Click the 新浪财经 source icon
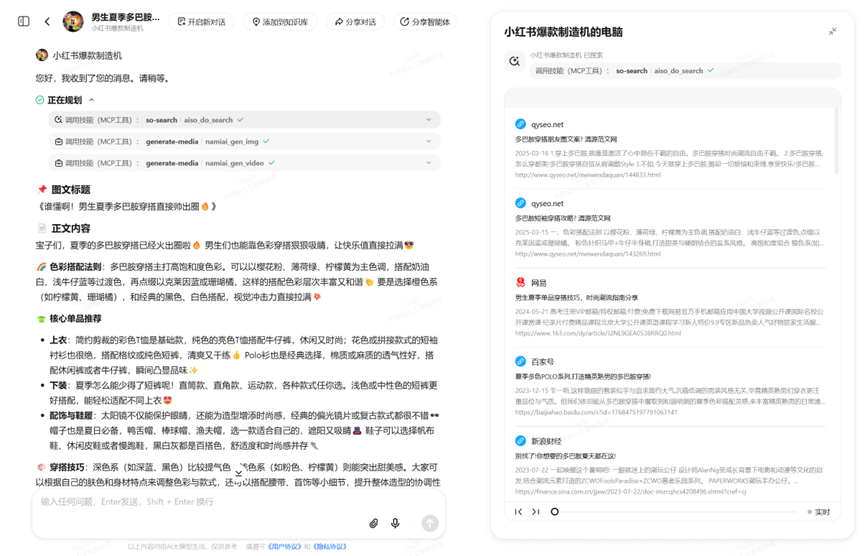 520,441
